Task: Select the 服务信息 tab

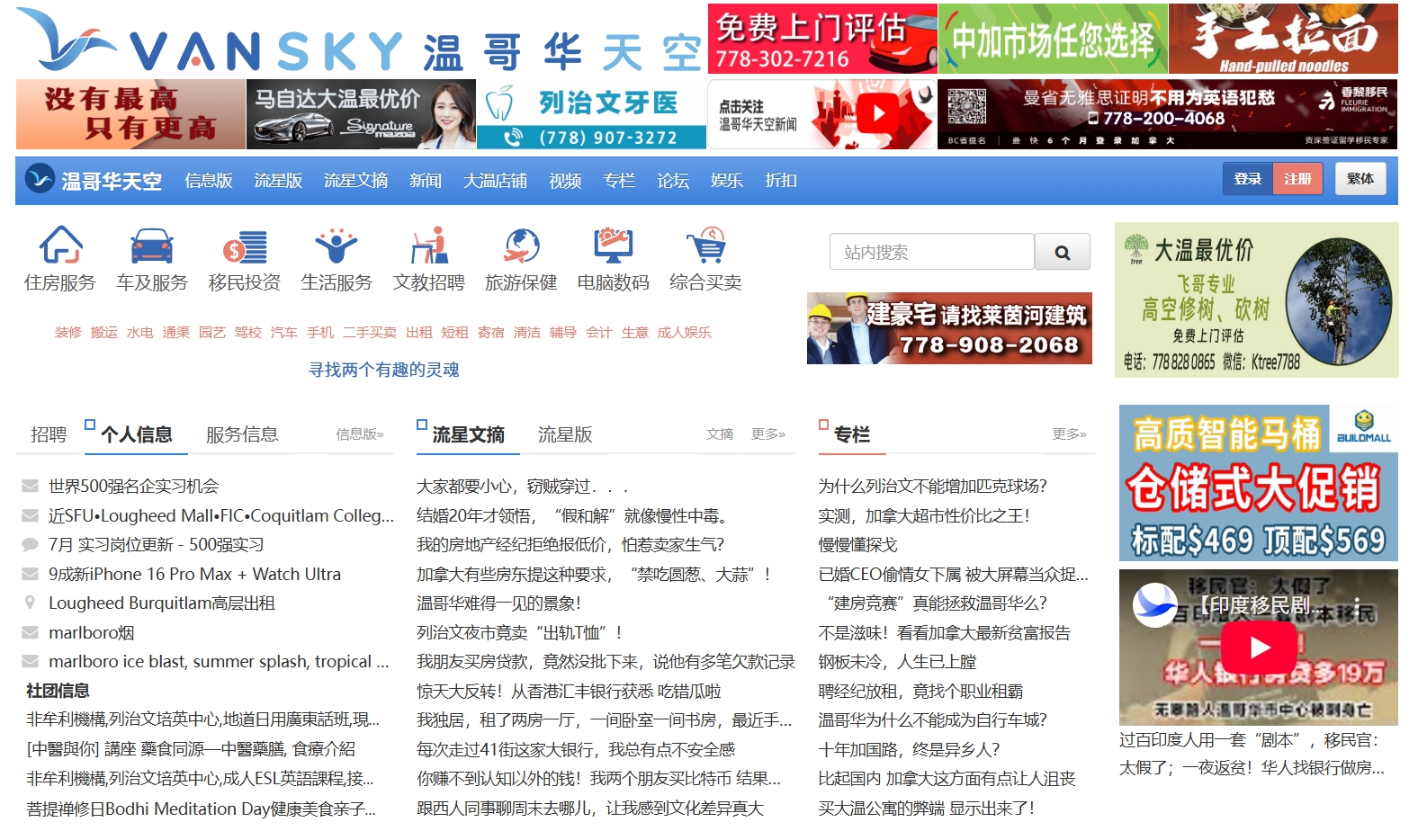Action: 242,434
